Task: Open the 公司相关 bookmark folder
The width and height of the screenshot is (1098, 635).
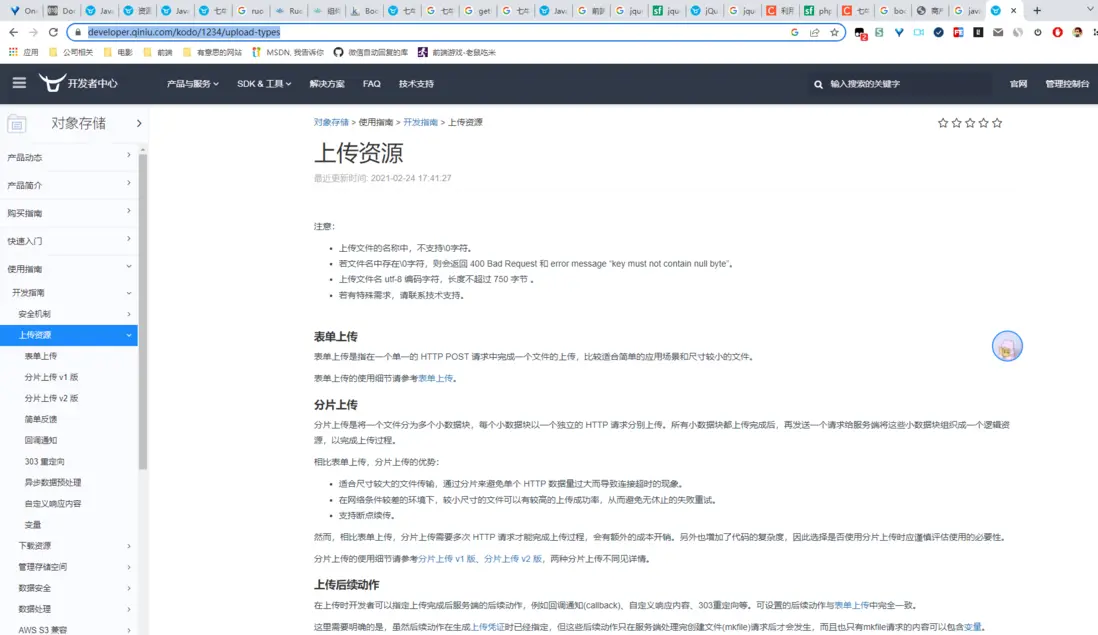Action: (x=71, y=53)
